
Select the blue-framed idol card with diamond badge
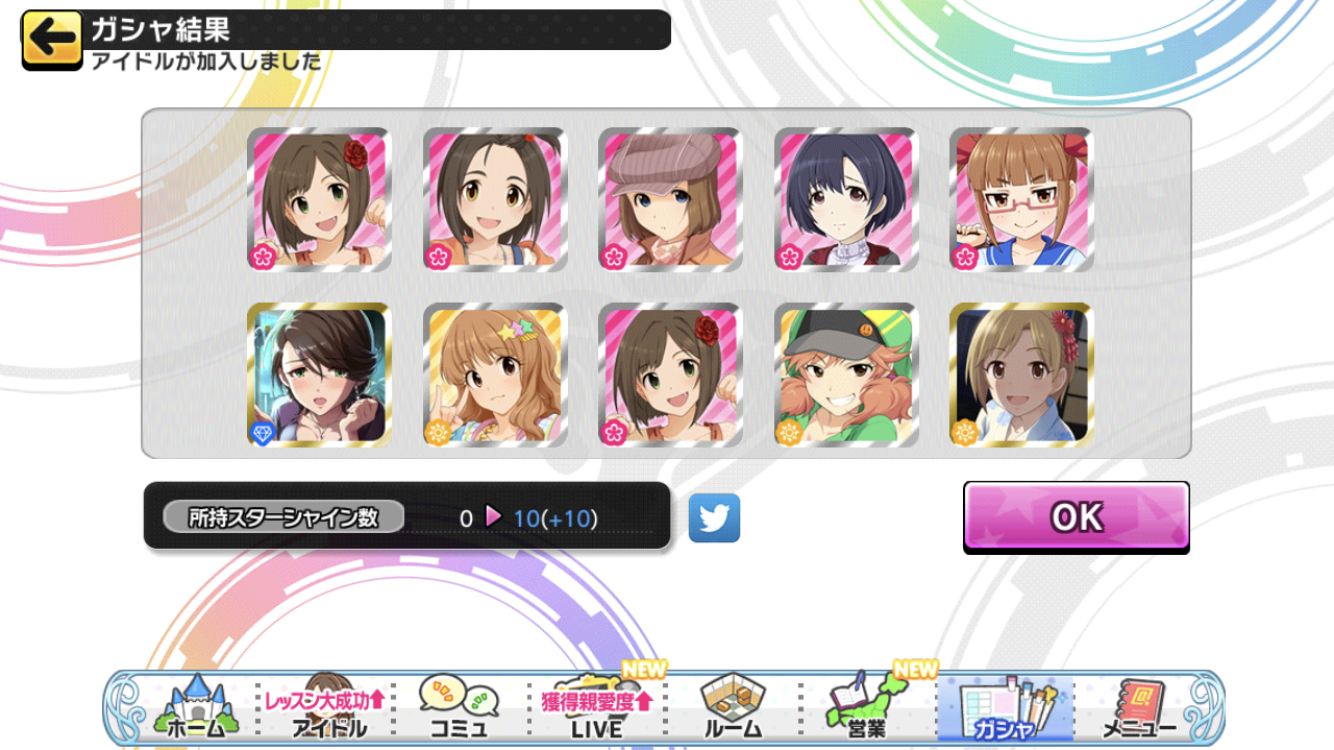pos(319,375)
